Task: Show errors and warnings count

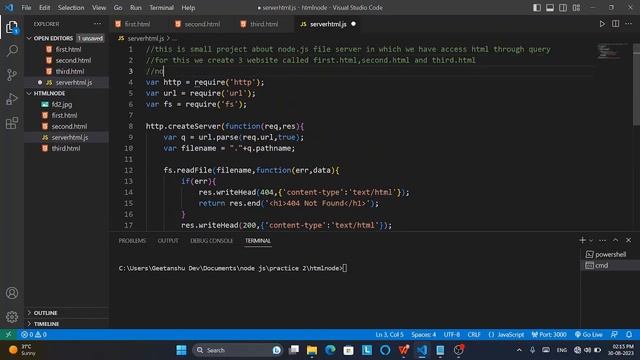Action: tap(34, 334)
